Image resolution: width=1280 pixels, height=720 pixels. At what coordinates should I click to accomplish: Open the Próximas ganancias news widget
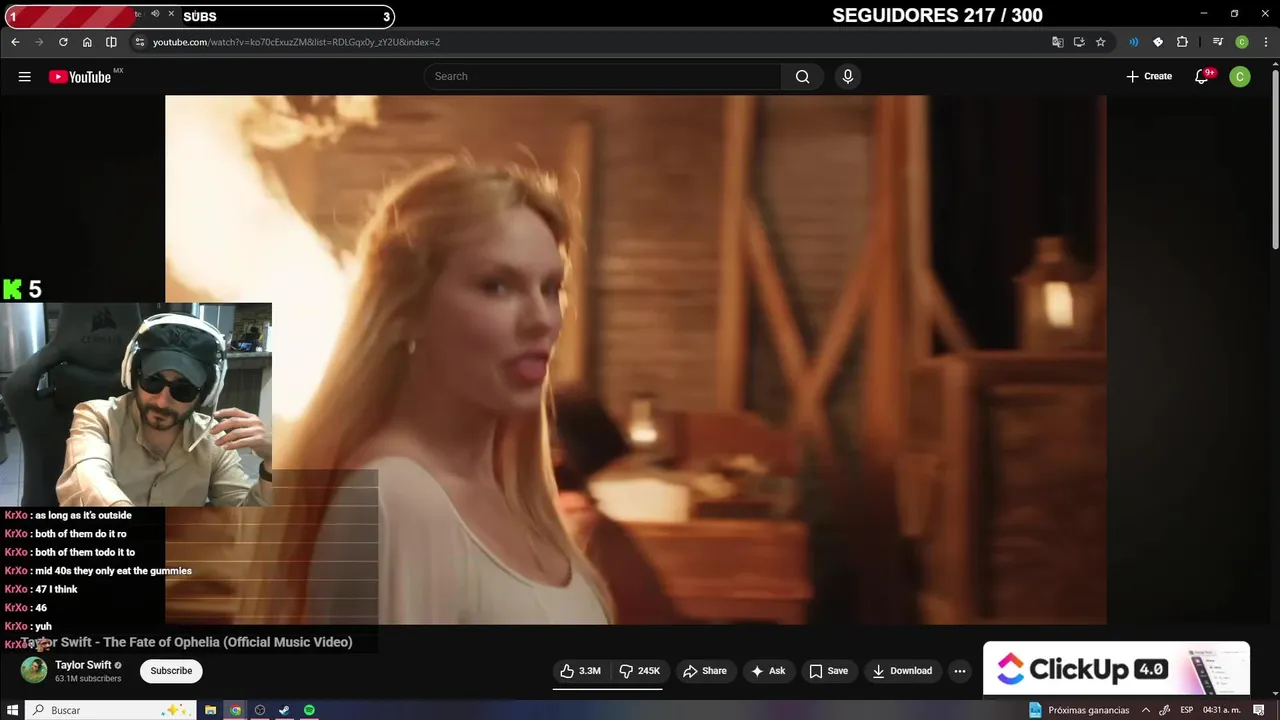(1079, 710)
